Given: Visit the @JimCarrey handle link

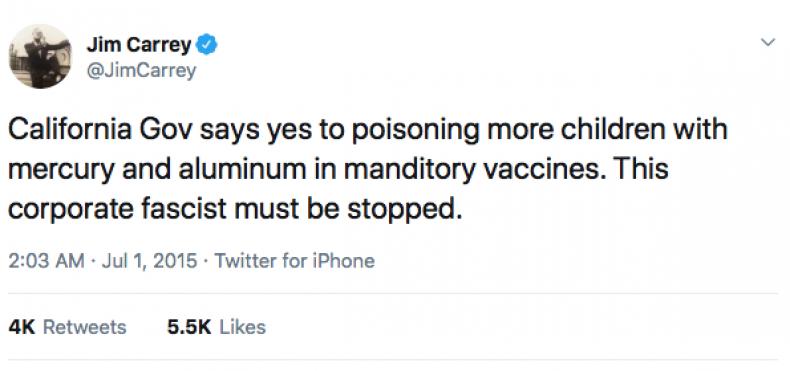Looking at the screenshot, I should pyautogui.click(x=141, y=70).
